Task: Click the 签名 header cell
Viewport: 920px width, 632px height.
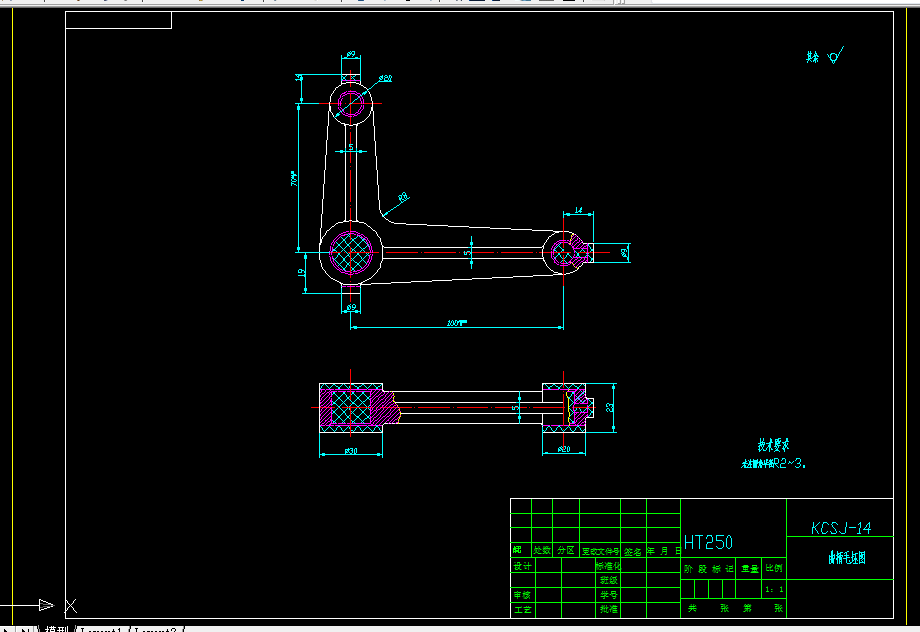Action: 633,552
